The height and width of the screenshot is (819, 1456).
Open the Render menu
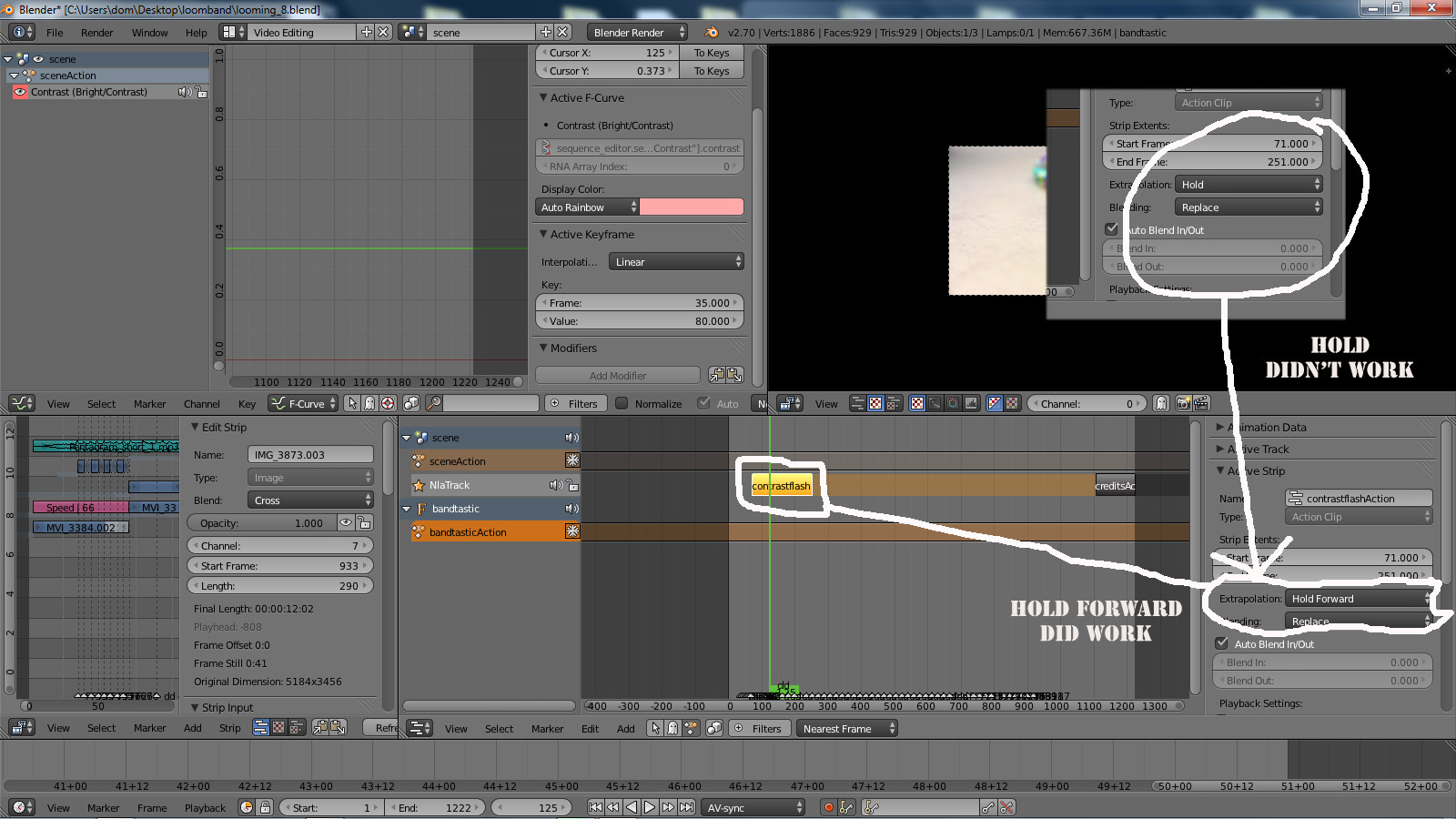[x=97, y=33]
